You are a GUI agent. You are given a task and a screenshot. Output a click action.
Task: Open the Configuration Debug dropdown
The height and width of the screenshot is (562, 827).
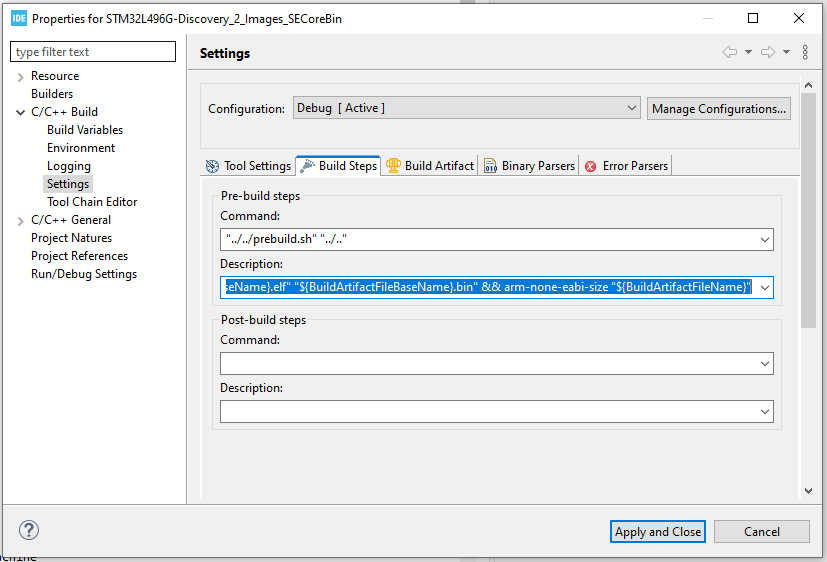[467, 108]
